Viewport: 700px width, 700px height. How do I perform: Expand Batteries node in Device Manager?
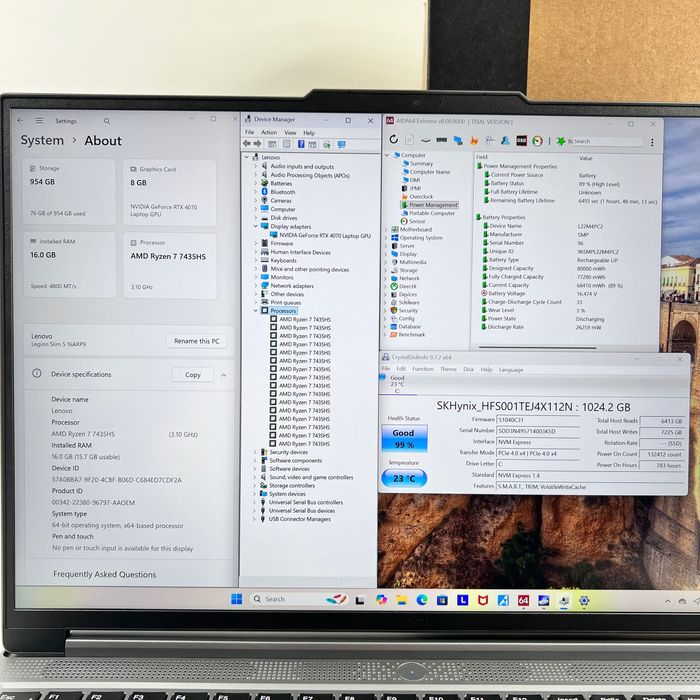[256, 183]
